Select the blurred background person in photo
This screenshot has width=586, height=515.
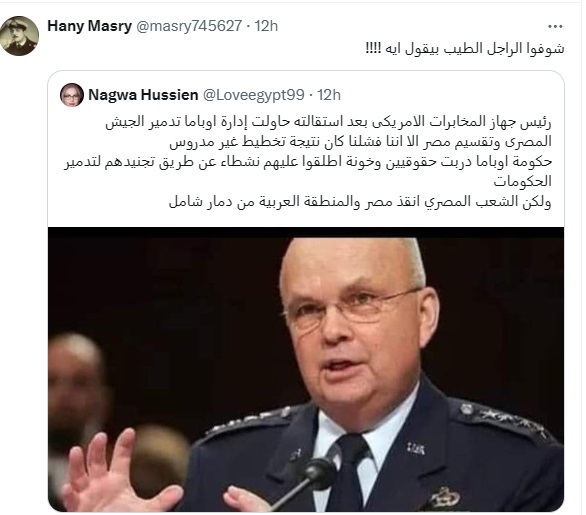pyautogui.click(x=78, y=392)
